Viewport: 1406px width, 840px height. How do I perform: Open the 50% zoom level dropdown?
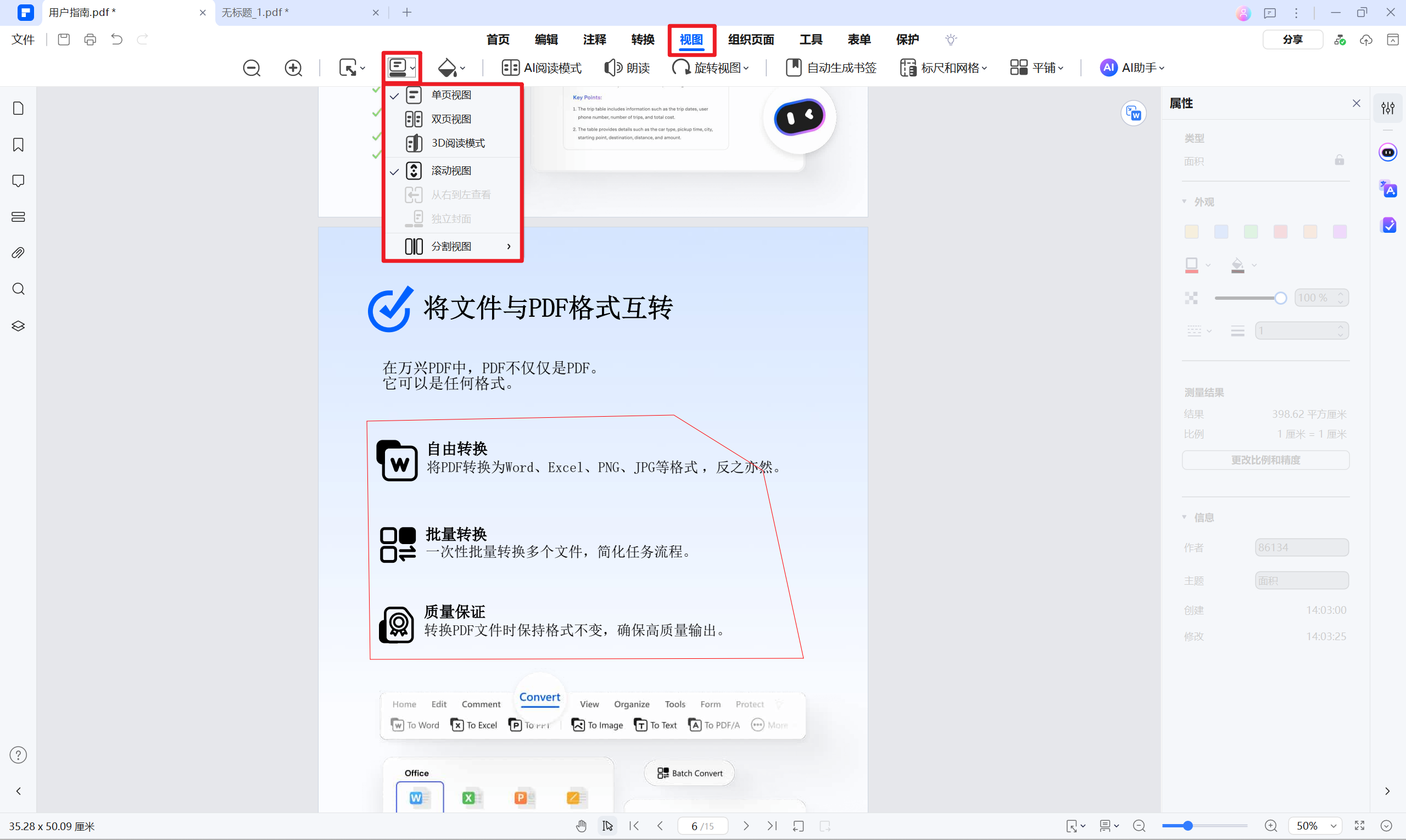coord(1315,825)
